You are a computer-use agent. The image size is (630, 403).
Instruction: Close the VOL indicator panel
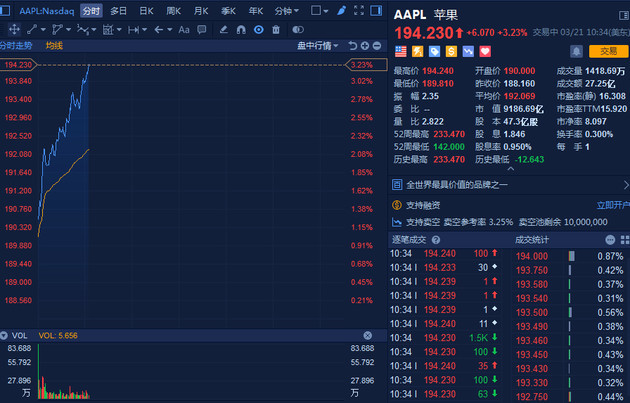point(368,335)
